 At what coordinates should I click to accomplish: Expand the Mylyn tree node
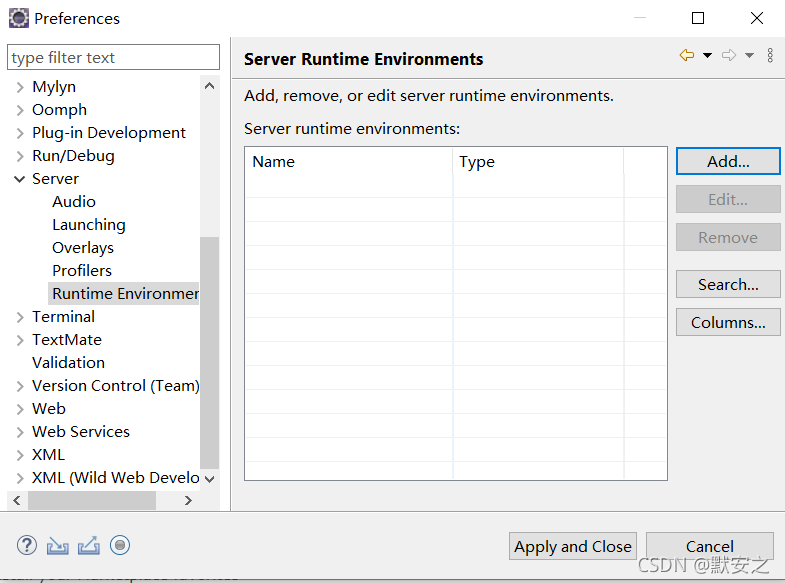pos(20,87)
